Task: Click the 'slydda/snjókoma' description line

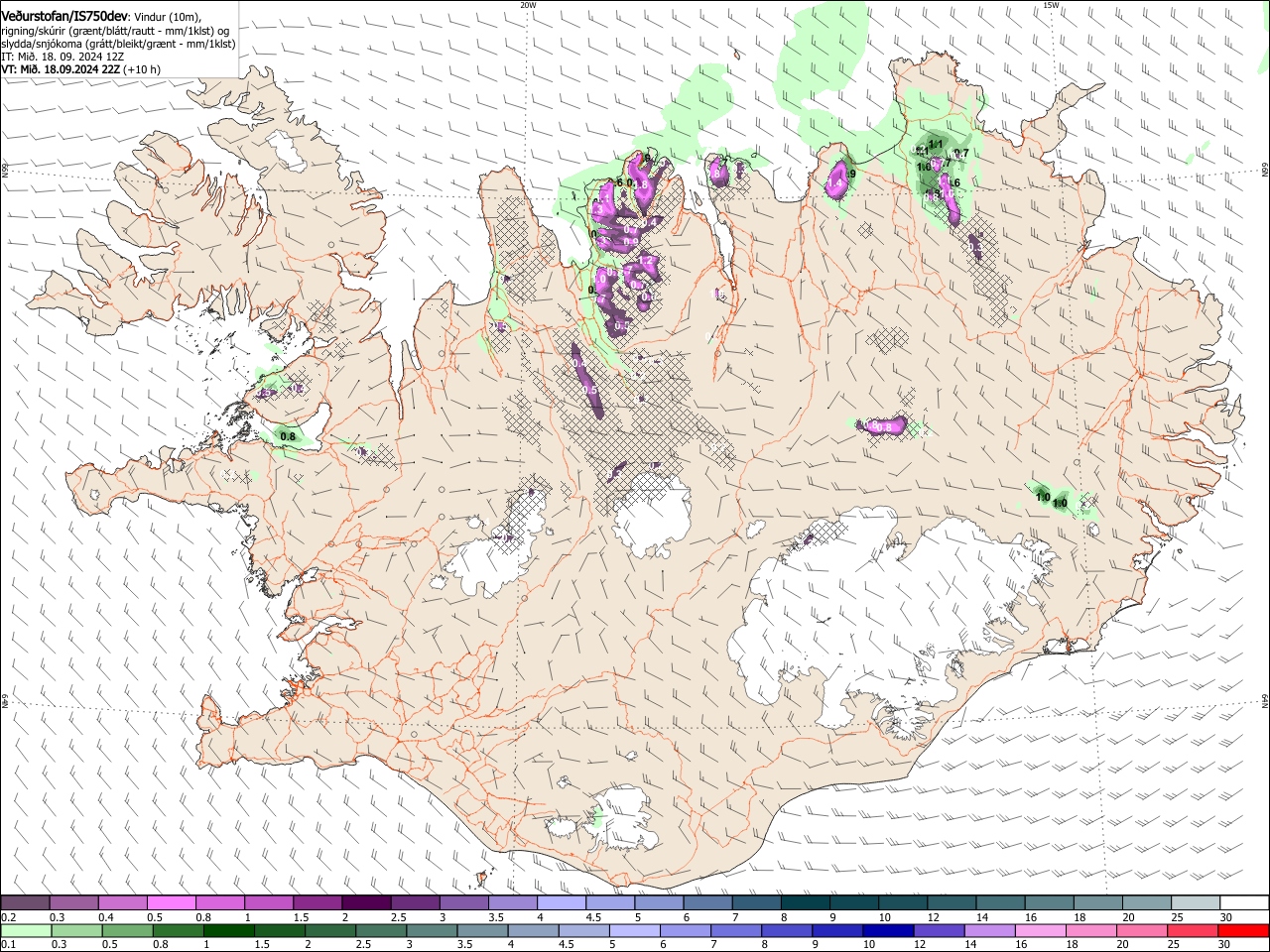Action: pos(118,44)
